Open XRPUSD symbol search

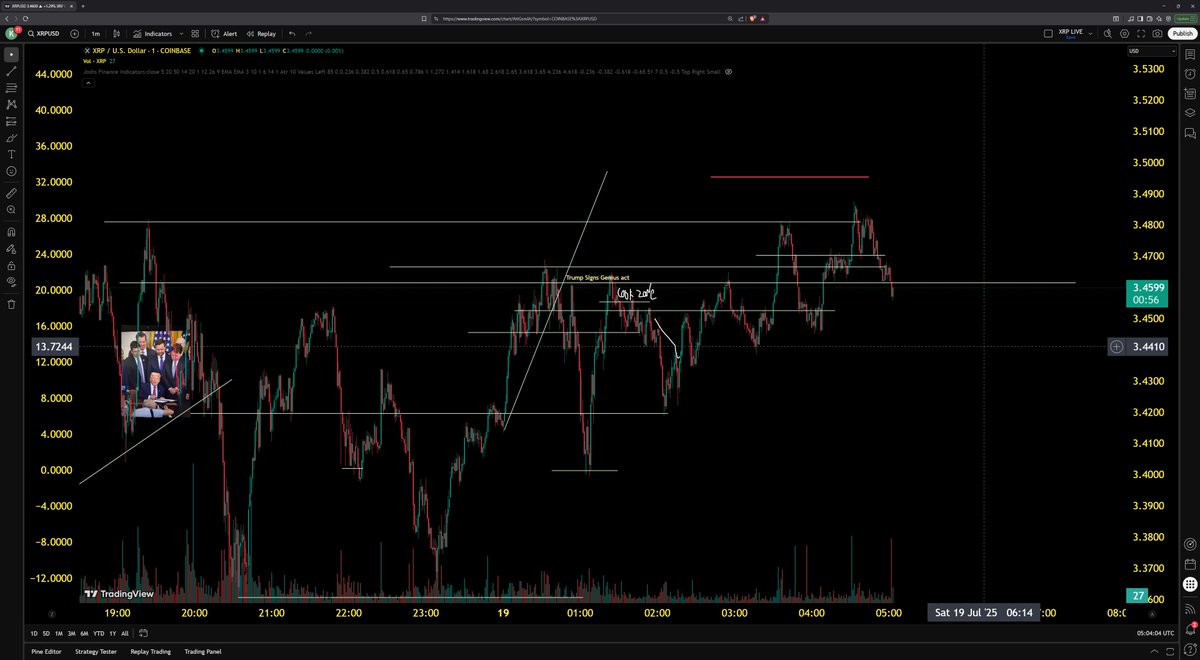44,34
